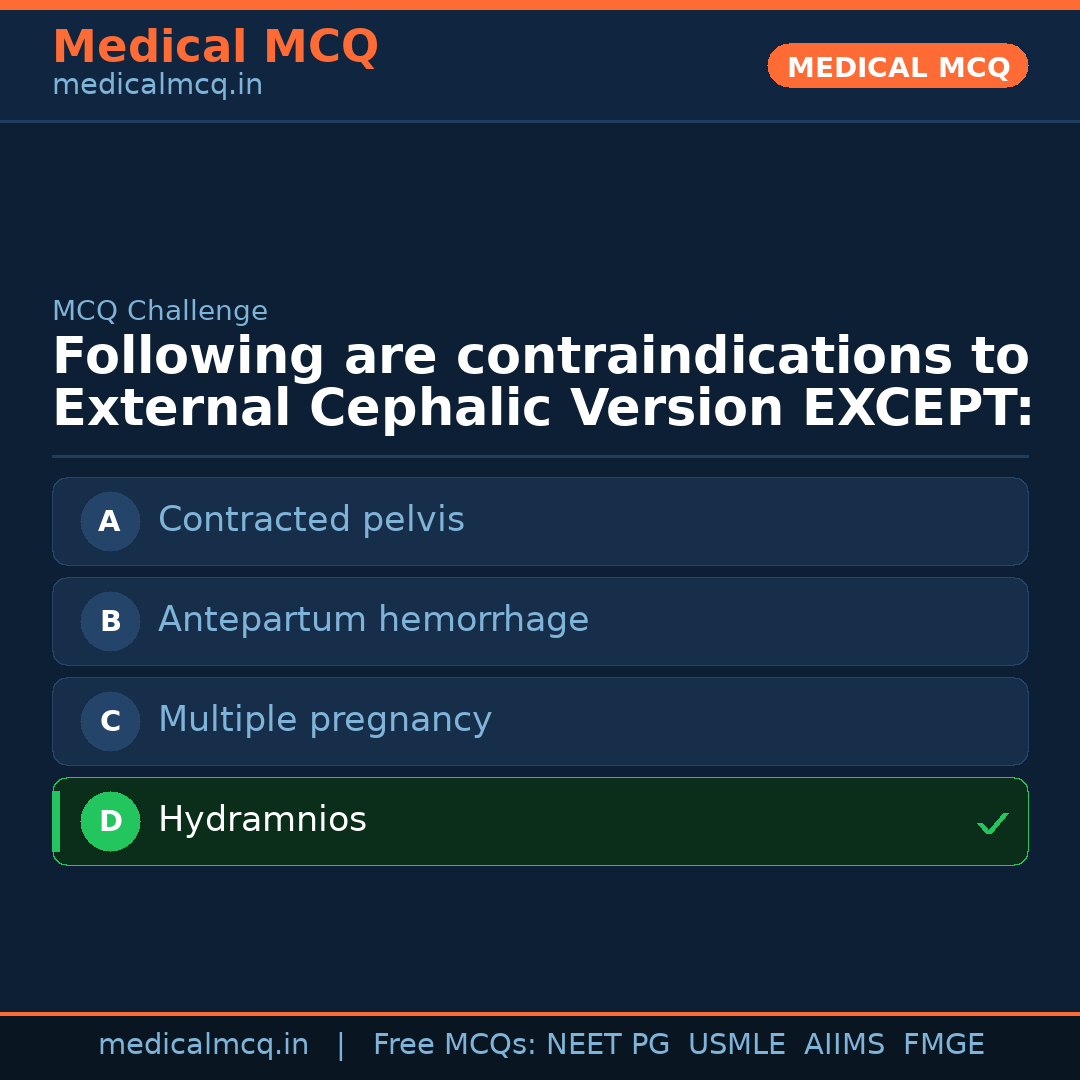Click the letter B circle icon
Image resolution: width=1080 pixels, height=1080 pixels.
click(x=110, y=621)
